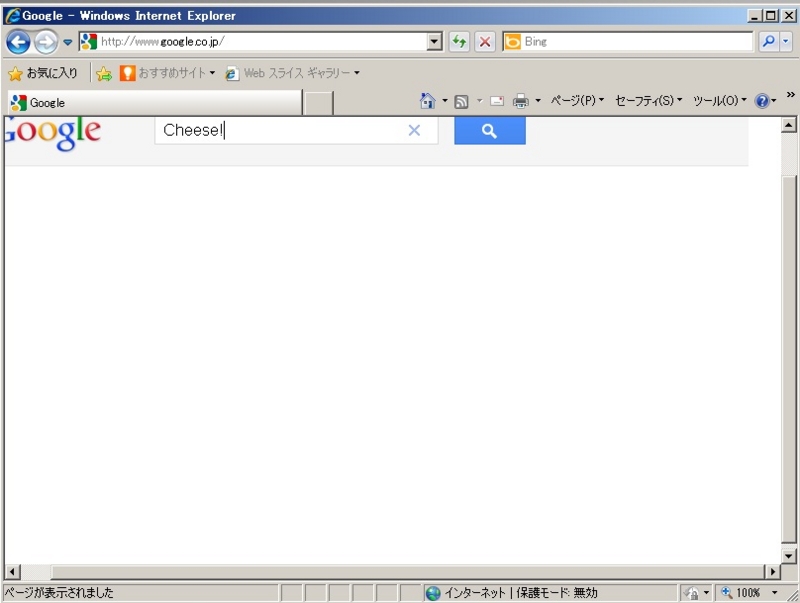Open the ツール(O) menu
Image resolution: width=800 pixels, height=603 pixels.
pyautogui.click(x=716, y=100)
